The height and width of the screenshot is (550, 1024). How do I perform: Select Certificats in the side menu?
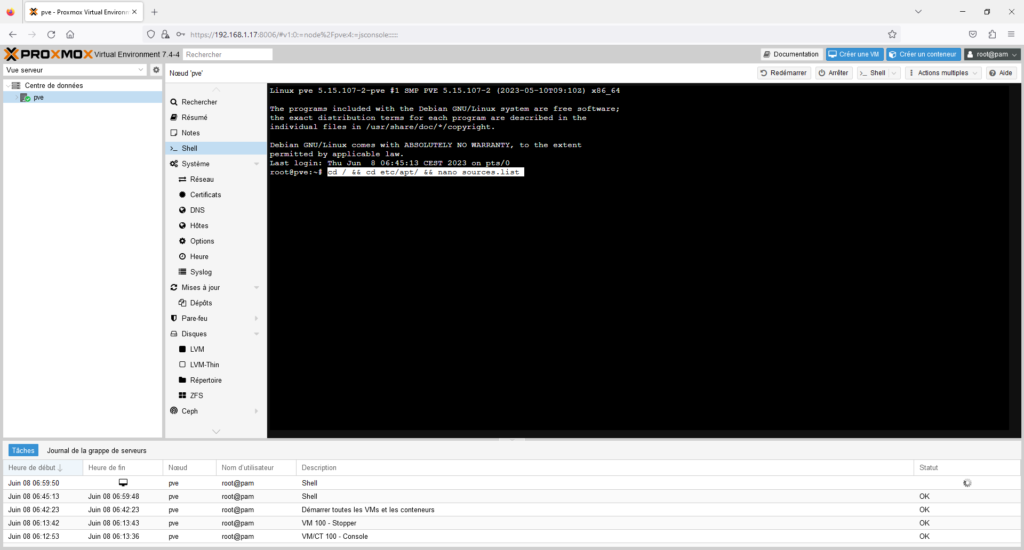(205, 194)
